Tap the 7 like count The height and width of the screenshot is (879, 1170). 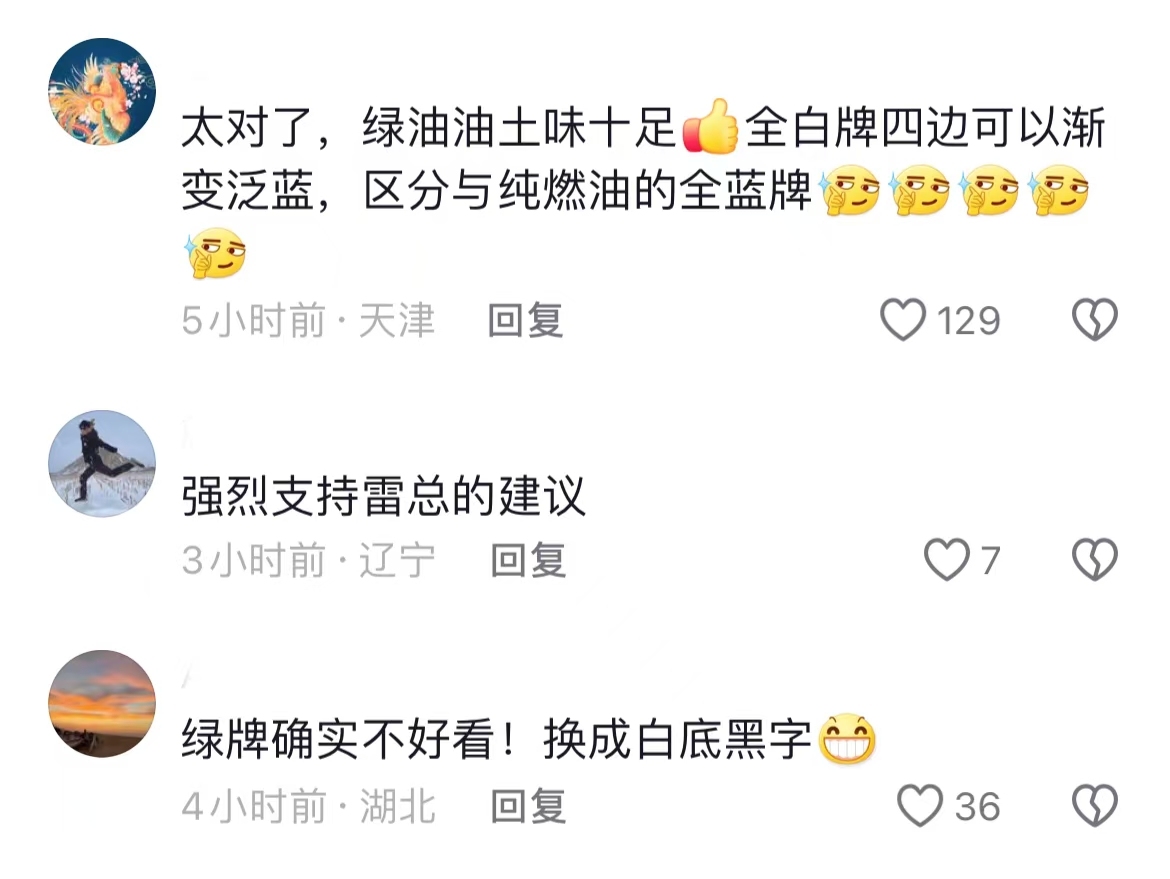tap(990, 560)
